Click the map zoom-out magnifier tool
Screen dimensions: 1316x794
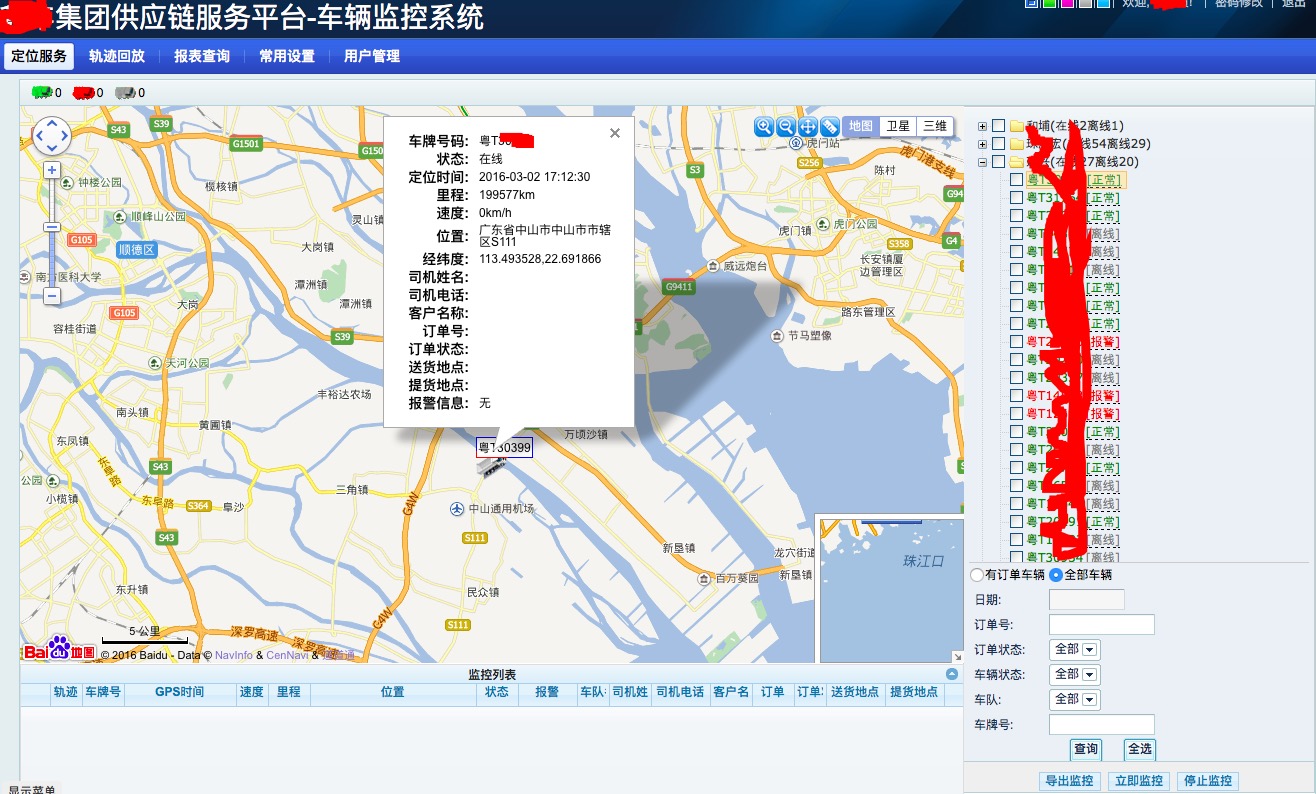786,126
